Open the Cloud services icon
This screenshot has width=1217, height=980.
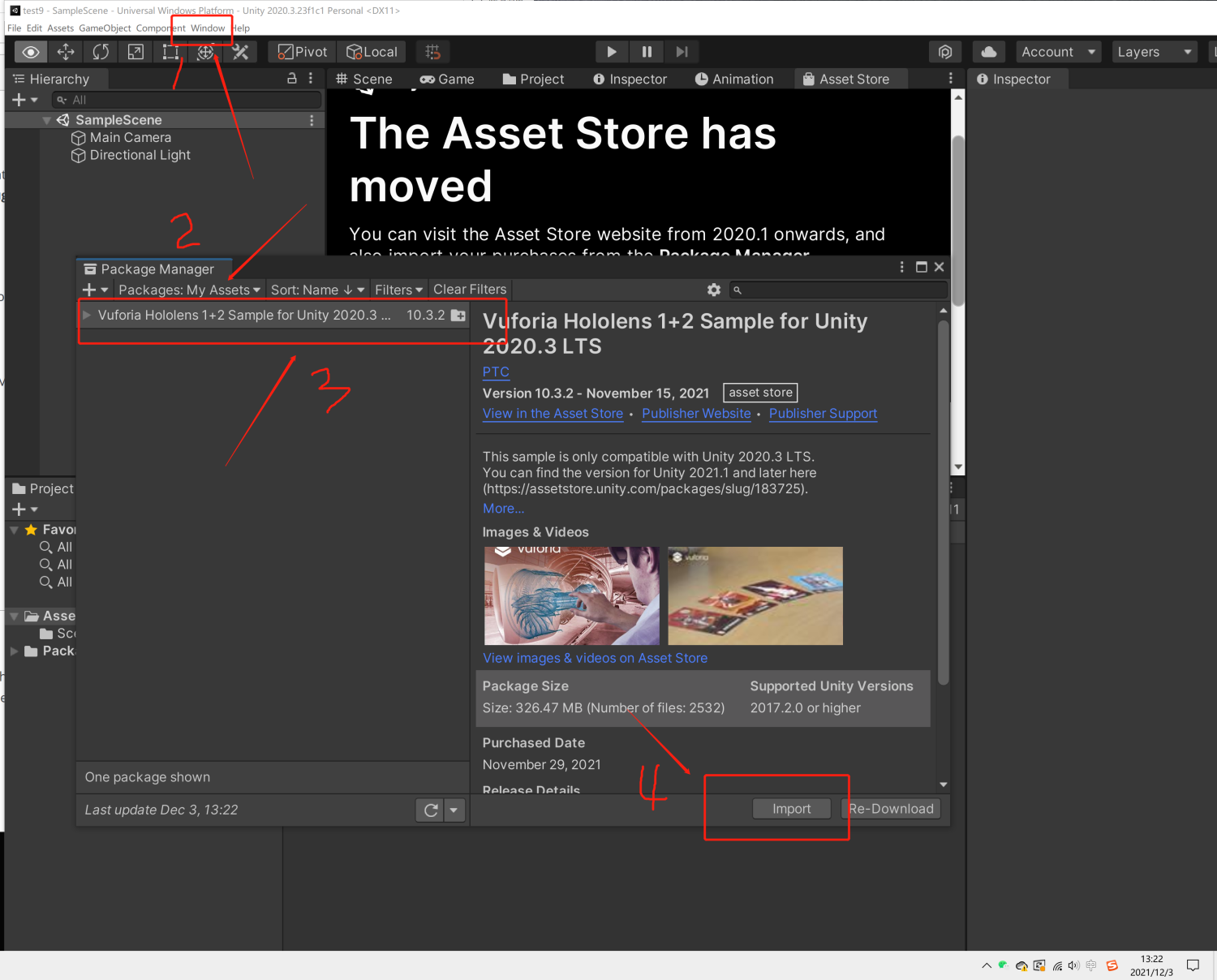989,52
